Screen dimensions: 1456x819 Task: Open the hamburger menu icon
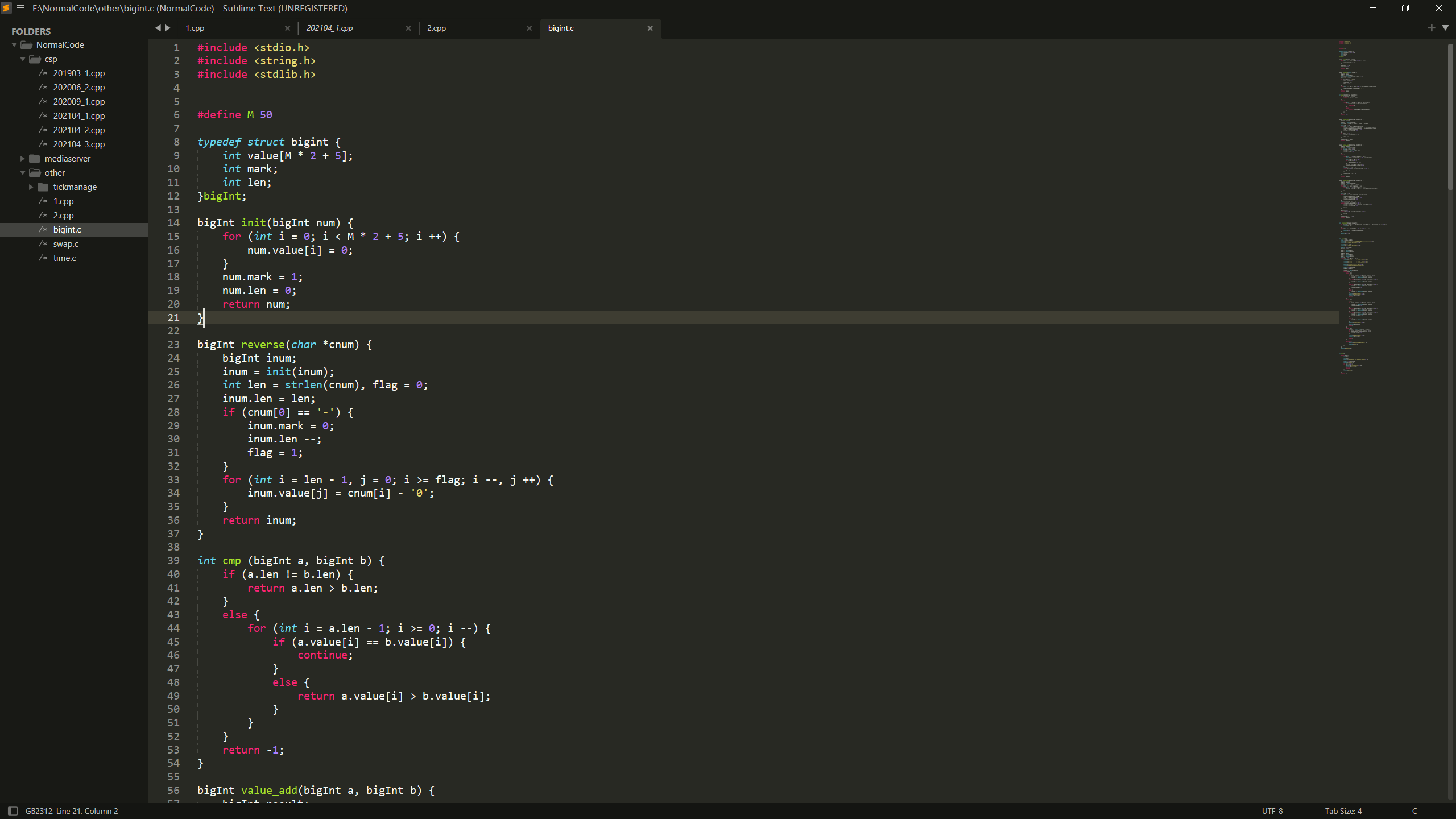[20, 8]
